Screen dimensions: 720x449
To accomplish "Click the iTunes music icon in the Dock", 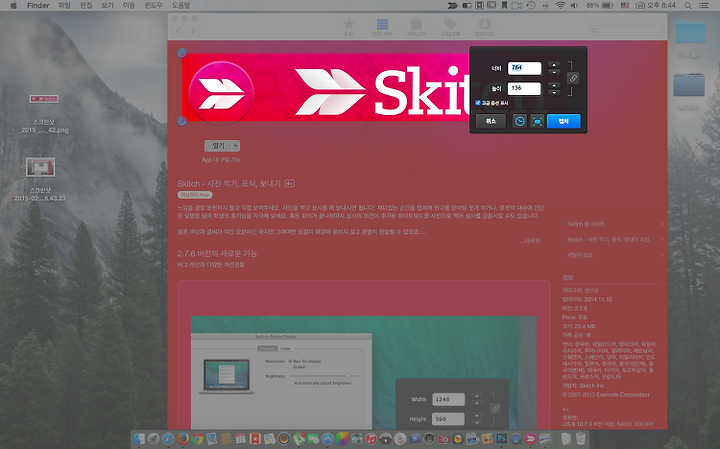I will (x=371, y=439).
